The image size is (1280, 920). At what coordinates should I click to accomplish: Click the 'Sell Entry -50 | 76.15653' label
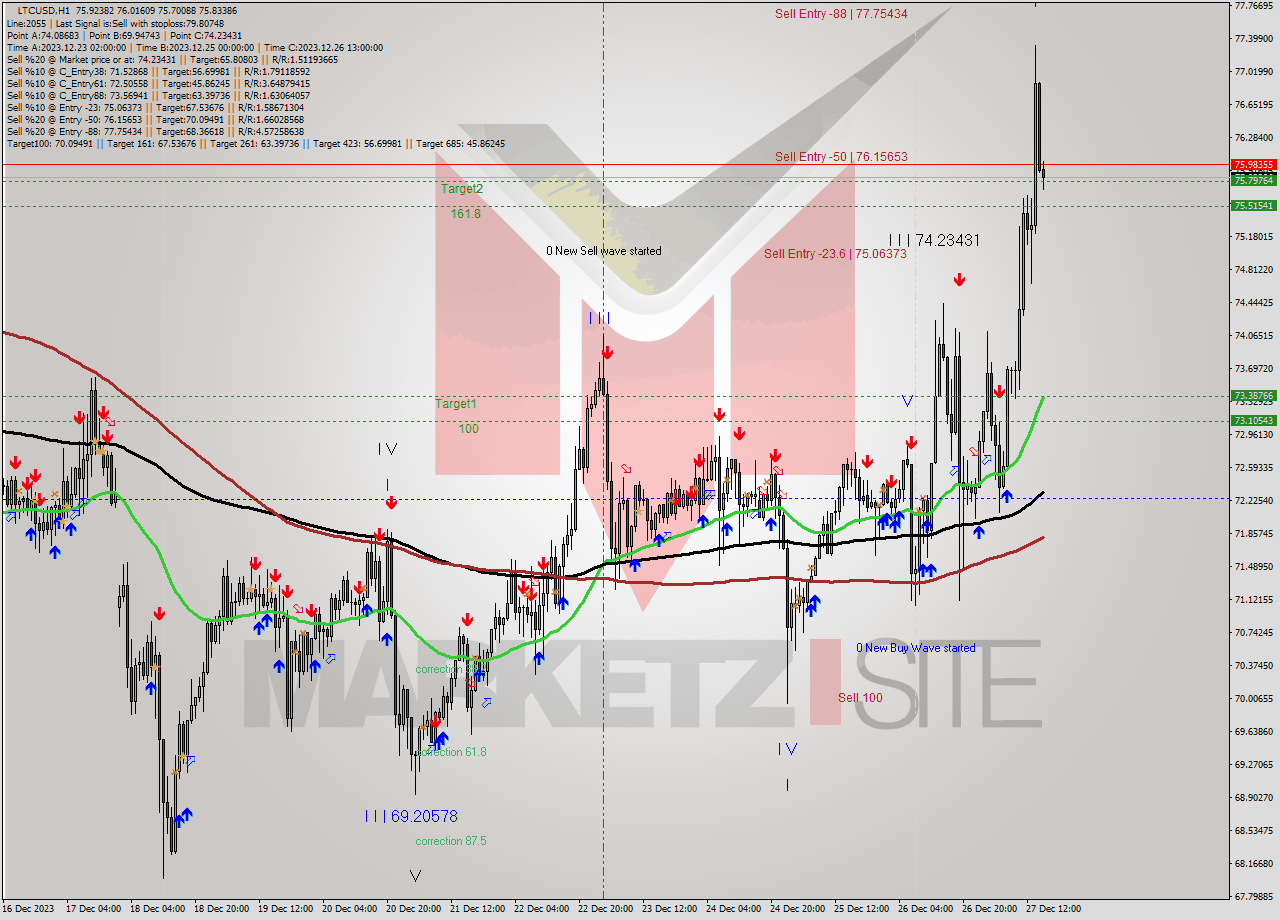click(841, 157)
